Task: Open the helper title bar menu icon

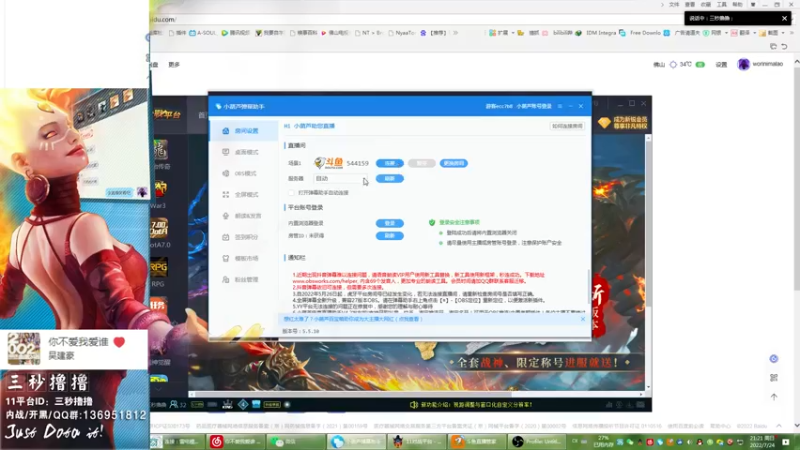Action: (560, 106)
